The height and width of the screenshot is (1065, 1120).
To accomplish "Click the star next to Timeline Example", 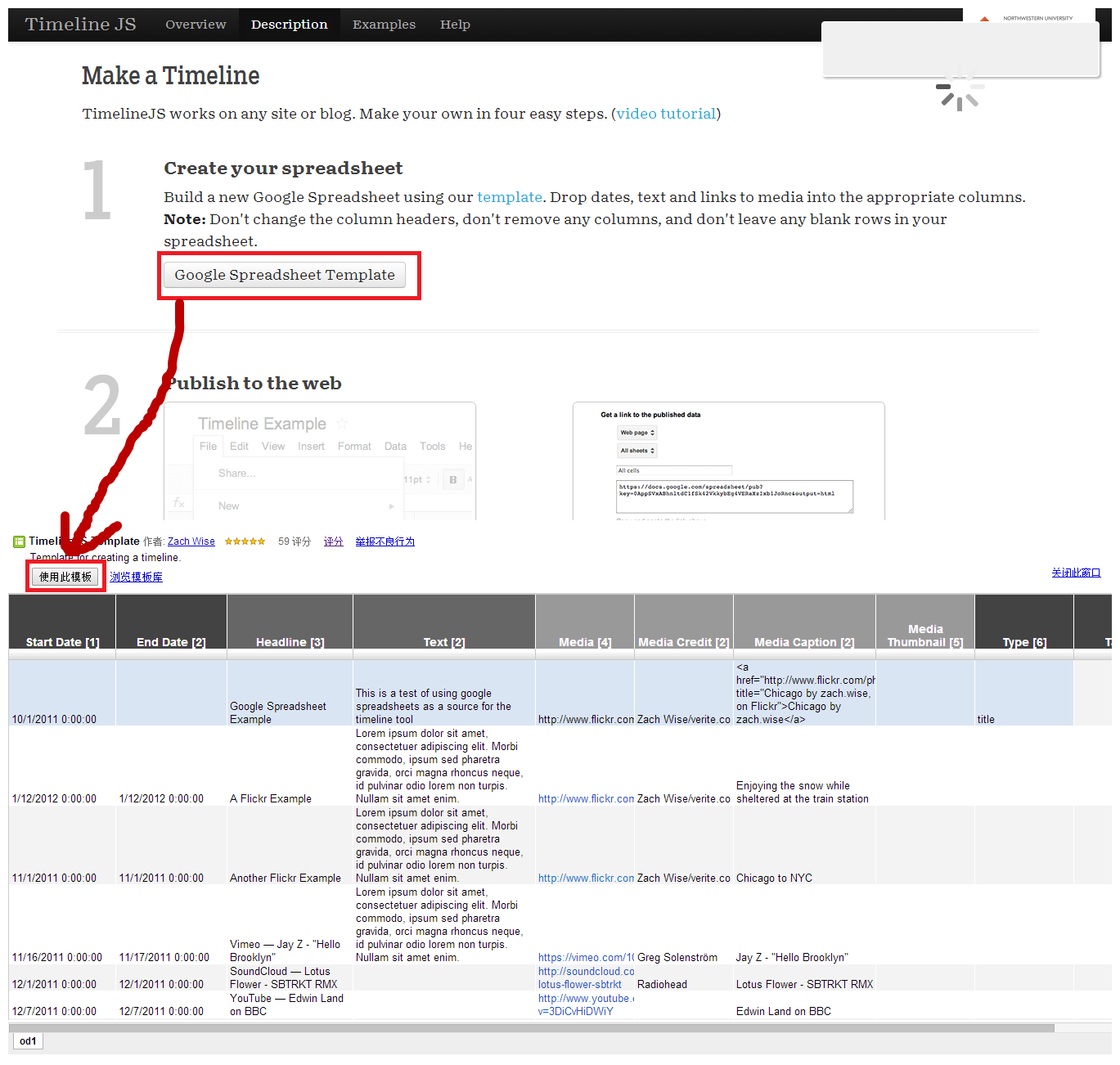I will tap(342, 424).
